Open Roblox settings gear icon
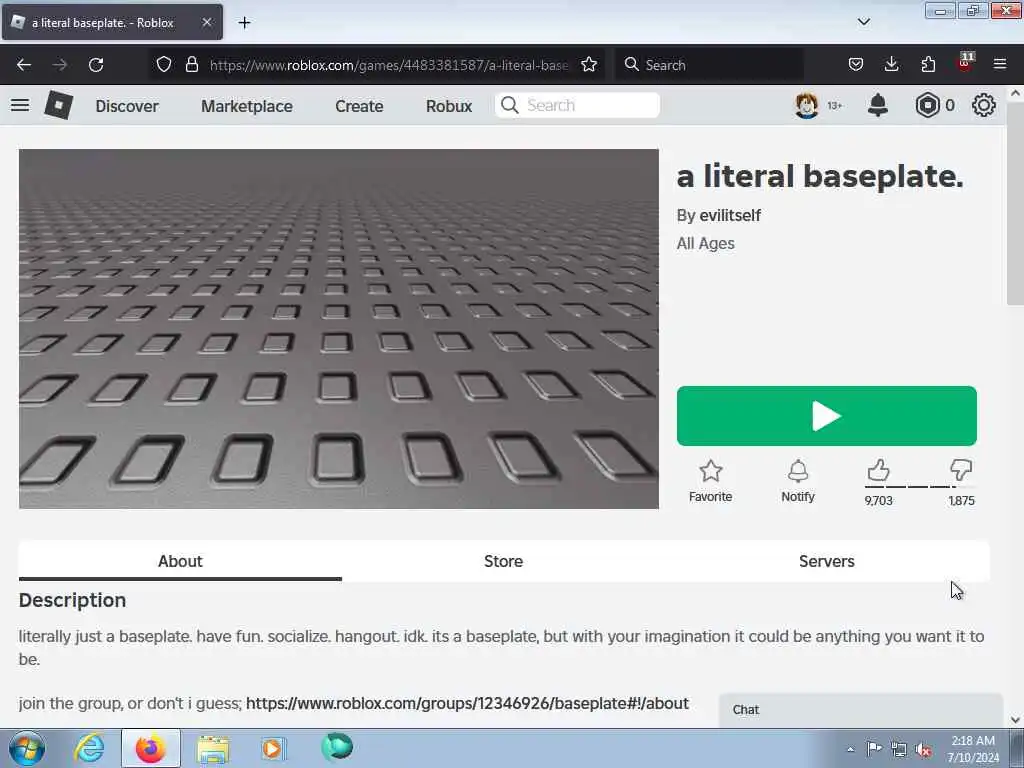 [x=984, y=105]
